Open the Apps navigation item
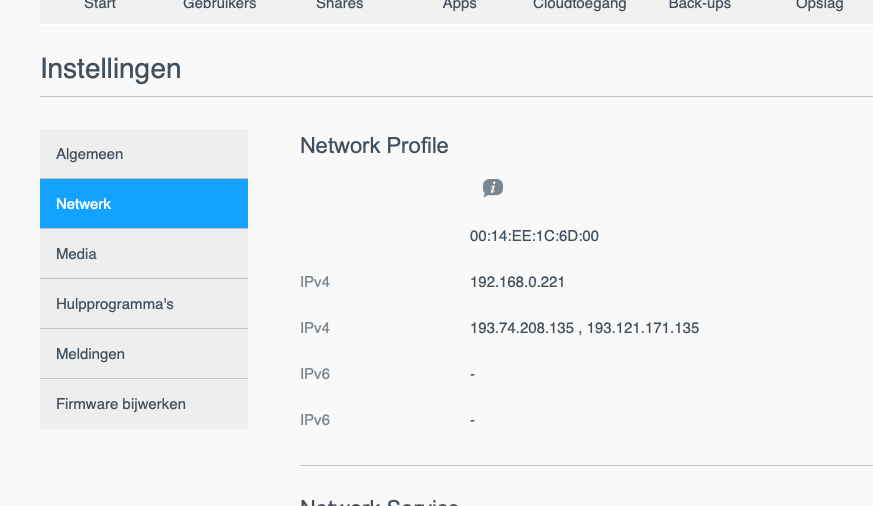This screenshot has width=873, height=506. click(x=460, y=5)
